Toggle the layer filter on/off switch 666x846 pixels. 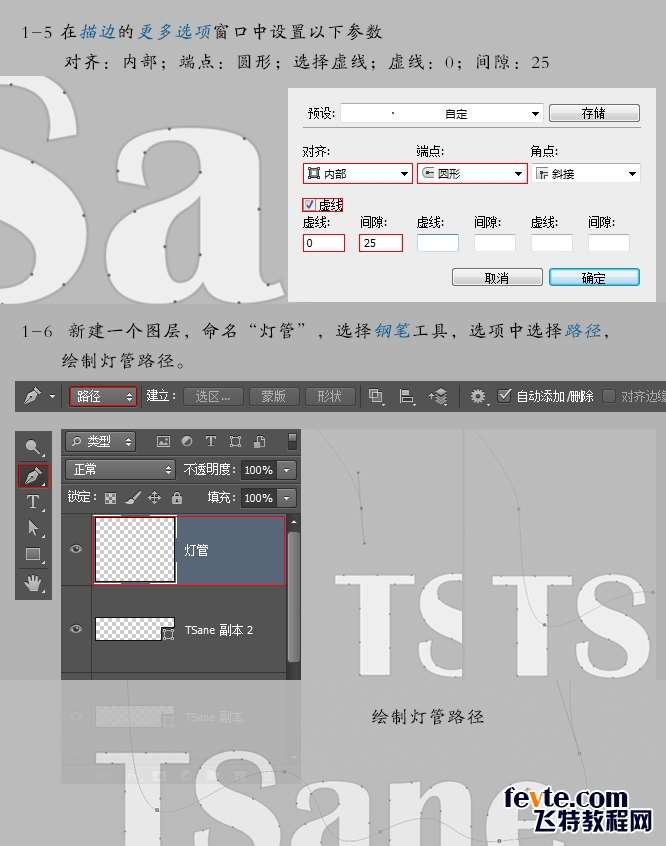pos(292,441)
